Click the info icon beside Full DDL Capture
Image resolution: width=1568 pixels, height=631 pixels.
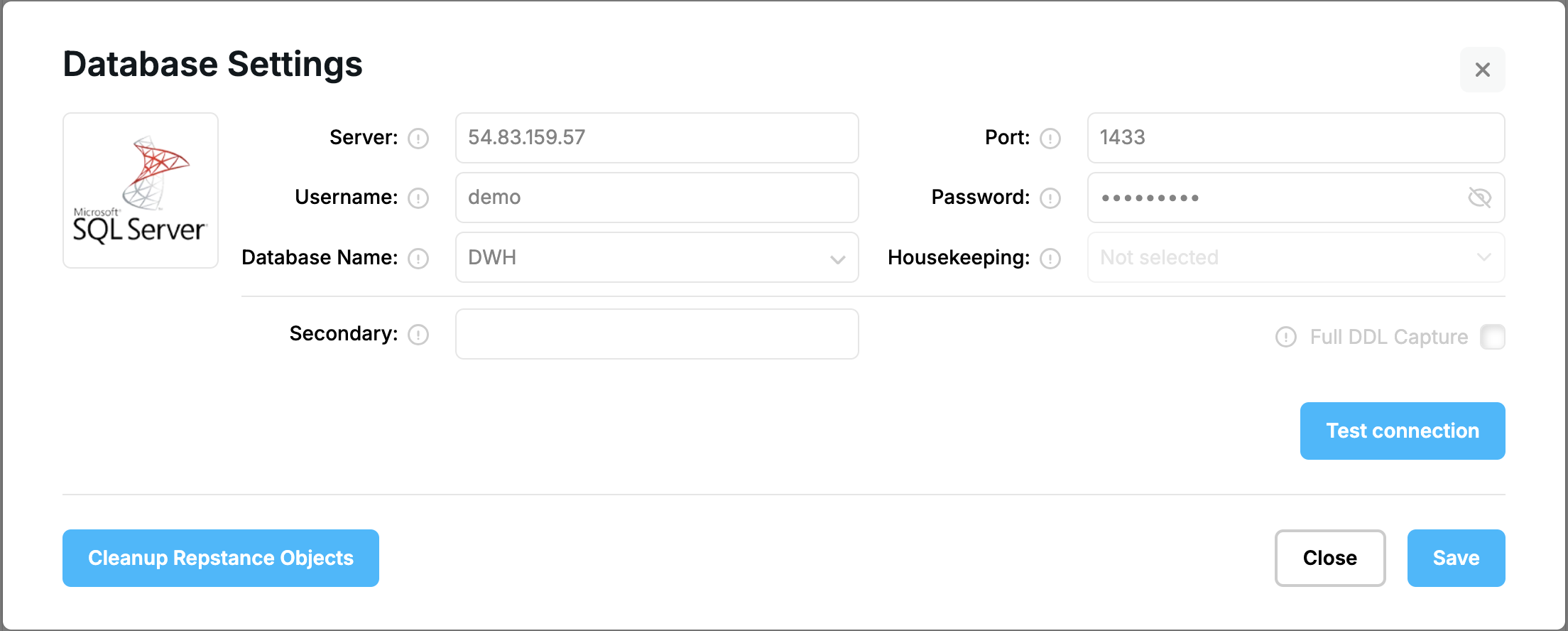pyautogui.click(x=1286, y=337)
